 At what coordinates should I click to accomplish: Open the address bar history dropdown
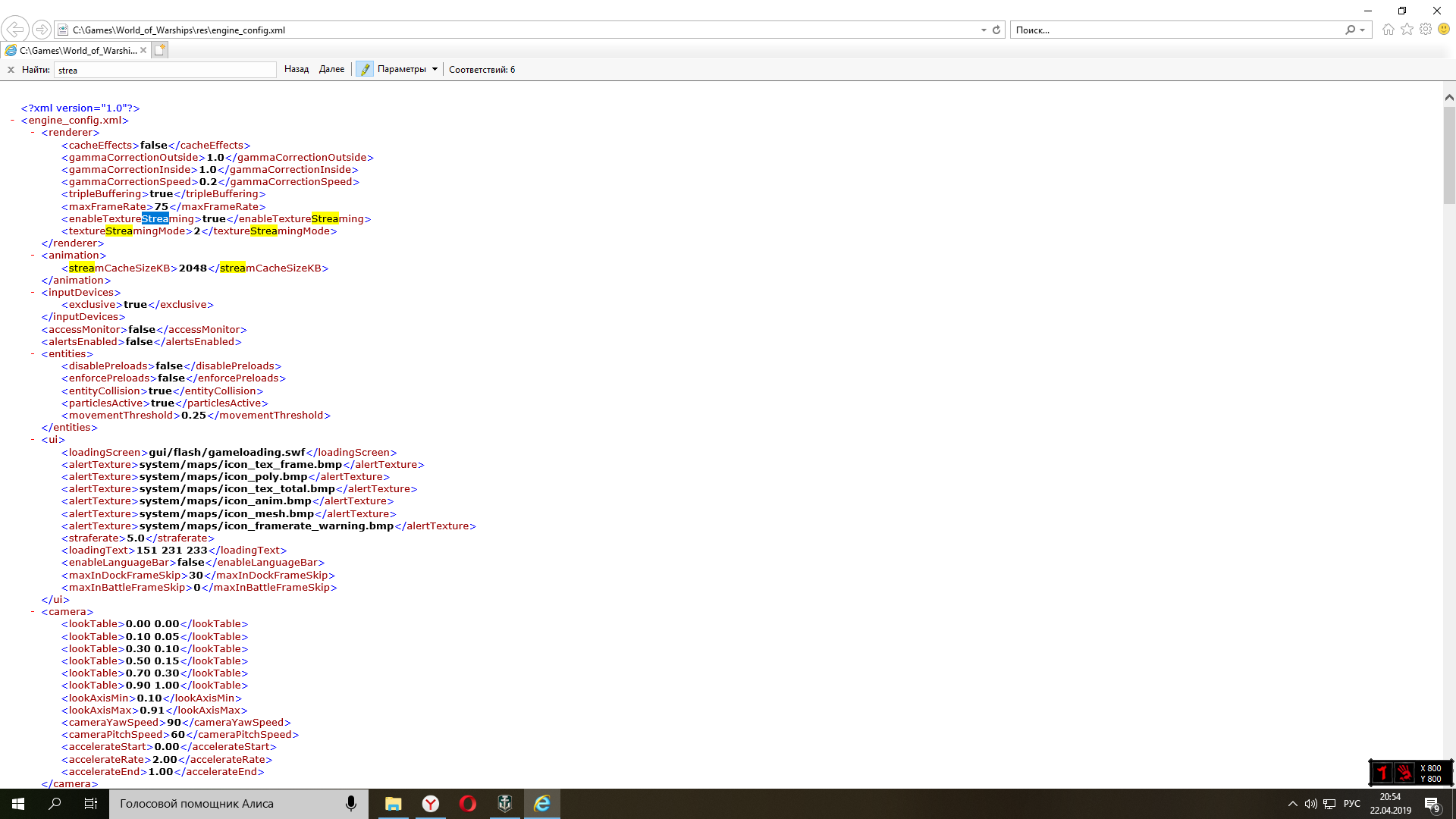(984, 30)
